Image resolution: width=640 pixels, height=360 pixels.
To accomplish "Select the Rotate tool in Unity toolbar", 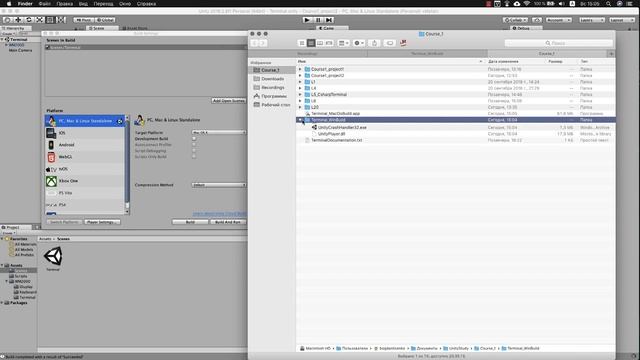I will pos(29,20).
